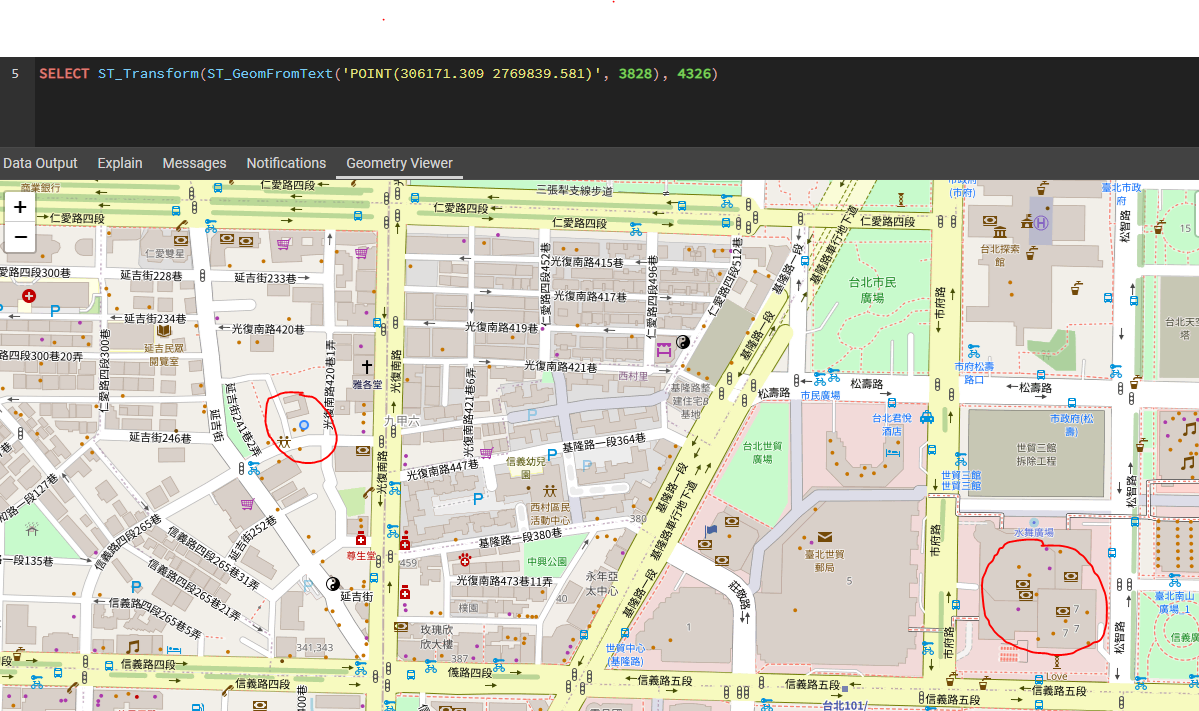Click the SQL query line in editor
The height and width of the screenshot is (711, 1199).
pyautogui.click(x=378, y=74)
